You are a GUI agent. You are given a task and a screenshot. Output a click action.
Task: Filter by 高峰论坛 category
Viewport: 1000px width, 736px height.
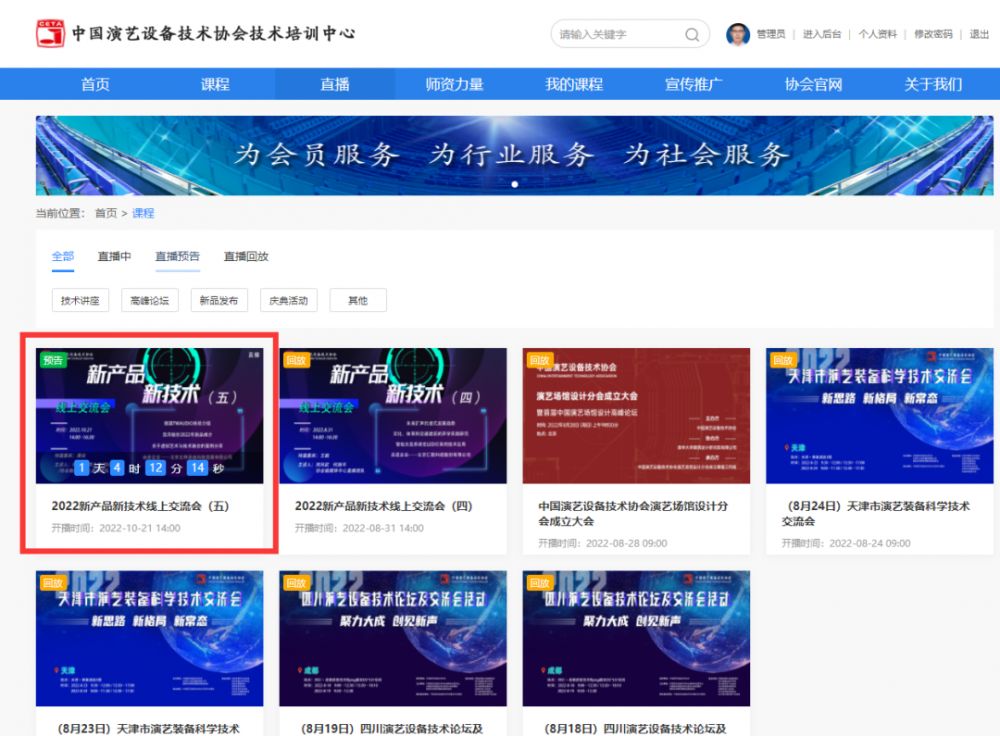coord(150,300)
